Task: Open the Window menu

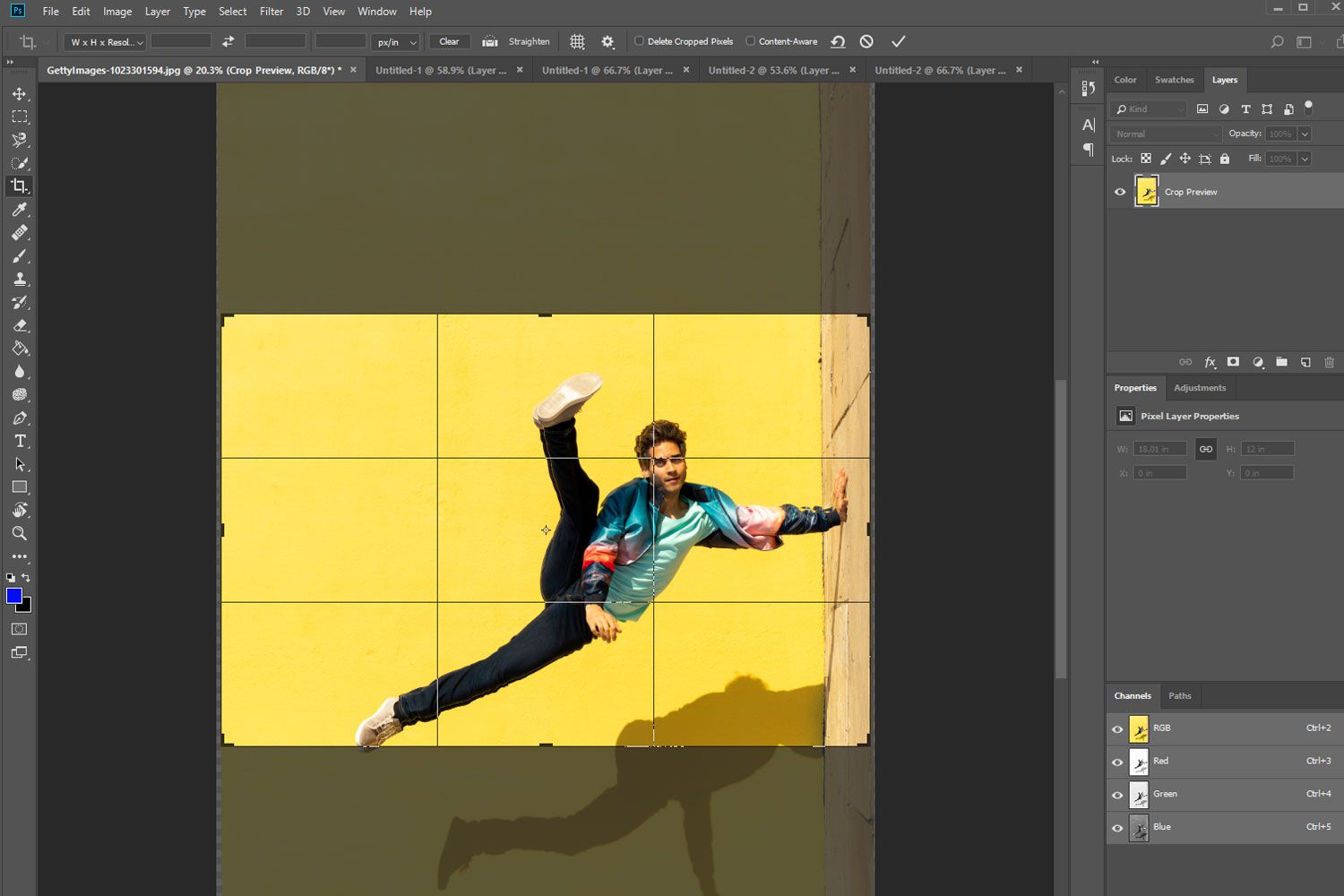Action: pos(377,12)
